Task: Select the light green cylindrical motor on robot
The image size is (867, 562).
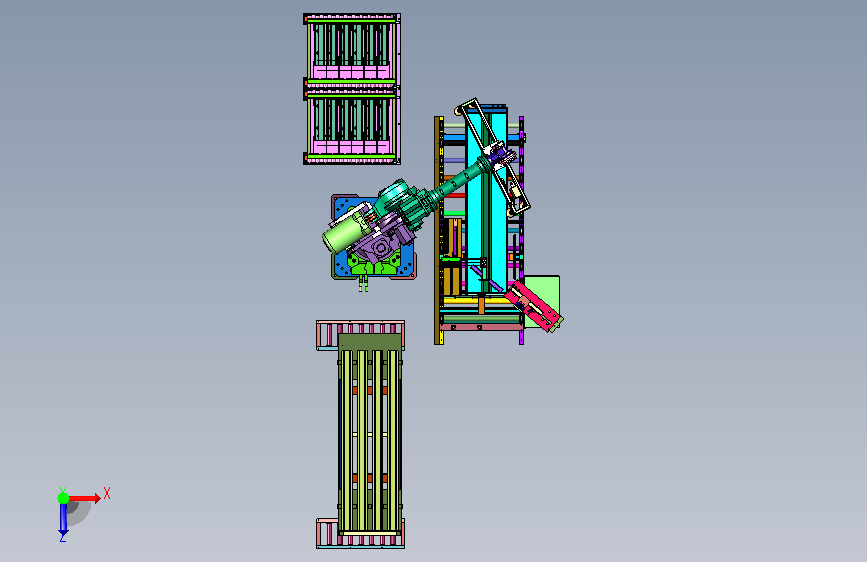Action: pyautogui.click(x=344, y=235)
